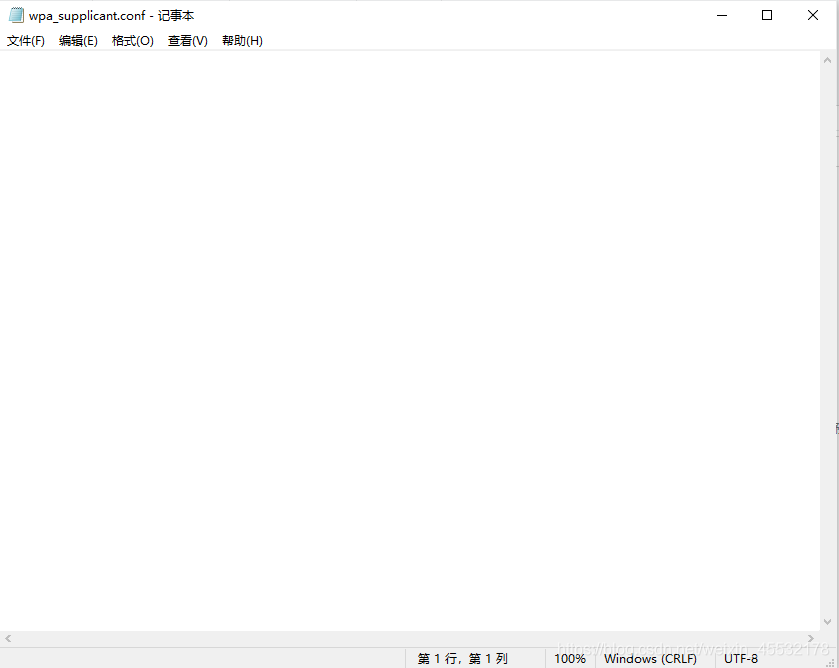
Task: Click the horizontal scrollbar left arrow
Action: [x=8, y=638]
